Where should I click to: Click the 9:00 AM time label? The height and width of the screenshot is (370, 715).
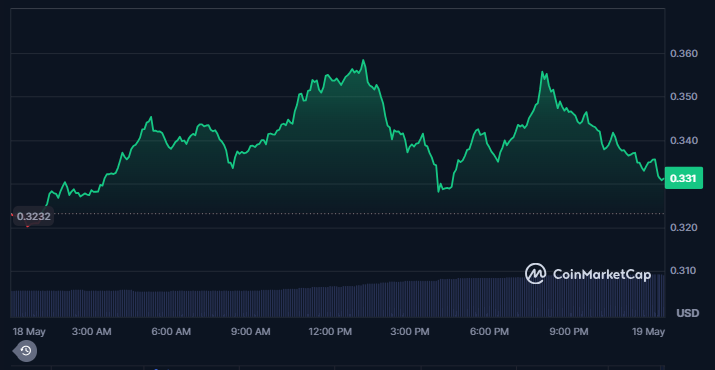pos(250,332)
